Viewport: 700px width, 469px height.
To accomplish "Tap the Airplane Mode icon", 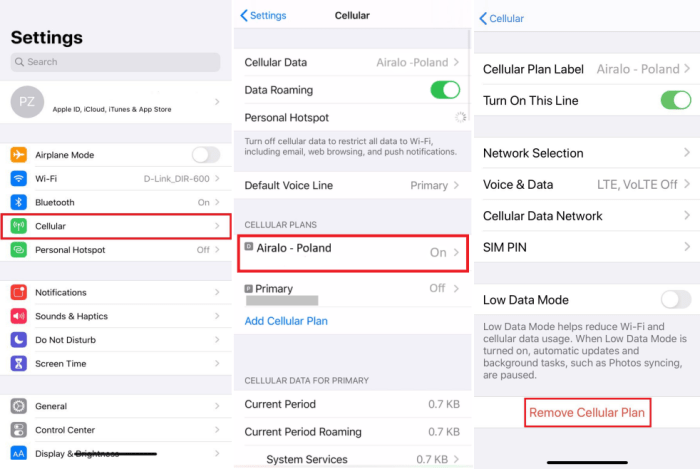I will [x=19, y=155].
